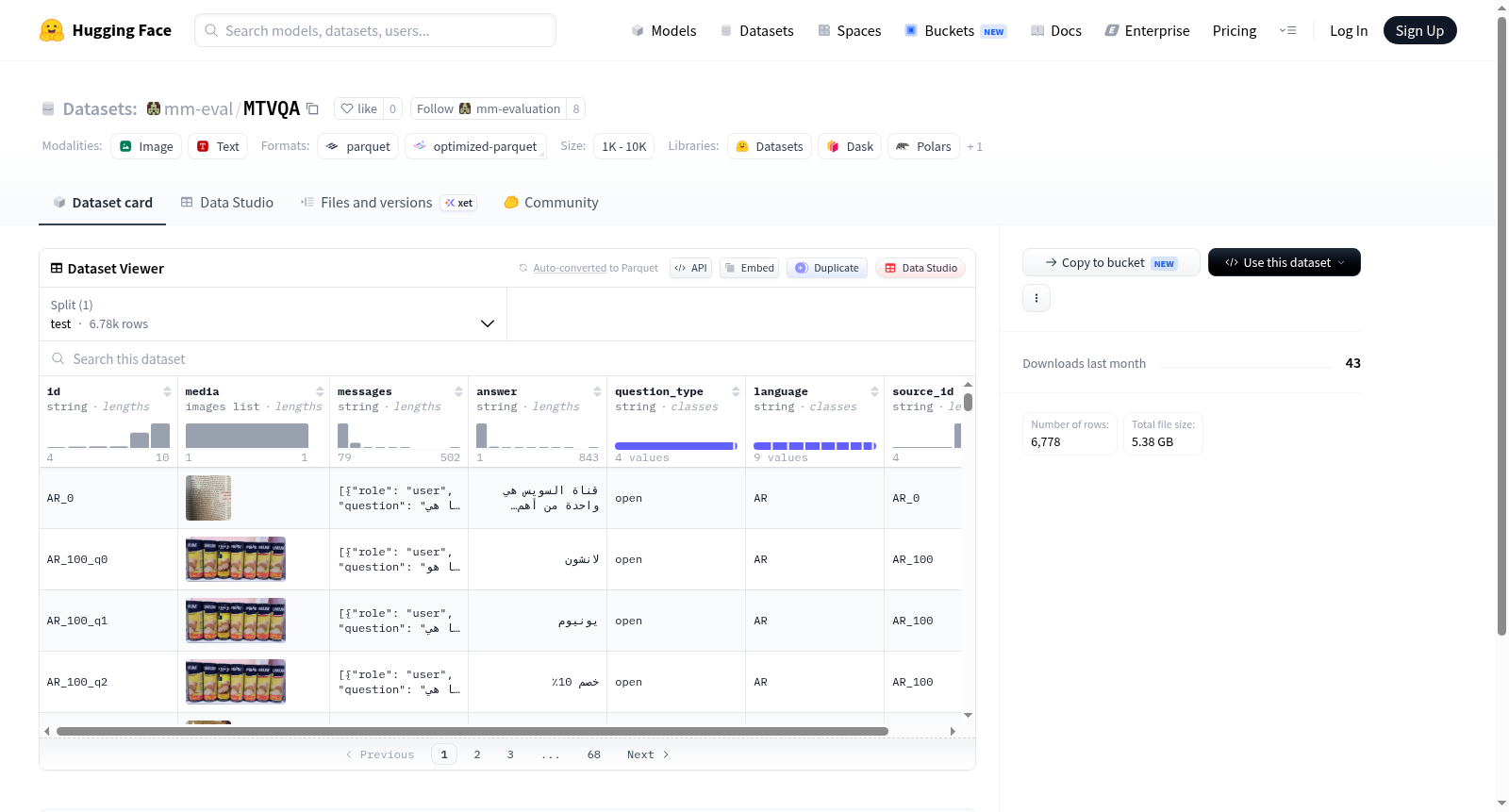Click the sort icon on answer column
The height and width of the screenshot is (812, 1509).
tap(597, 391)
